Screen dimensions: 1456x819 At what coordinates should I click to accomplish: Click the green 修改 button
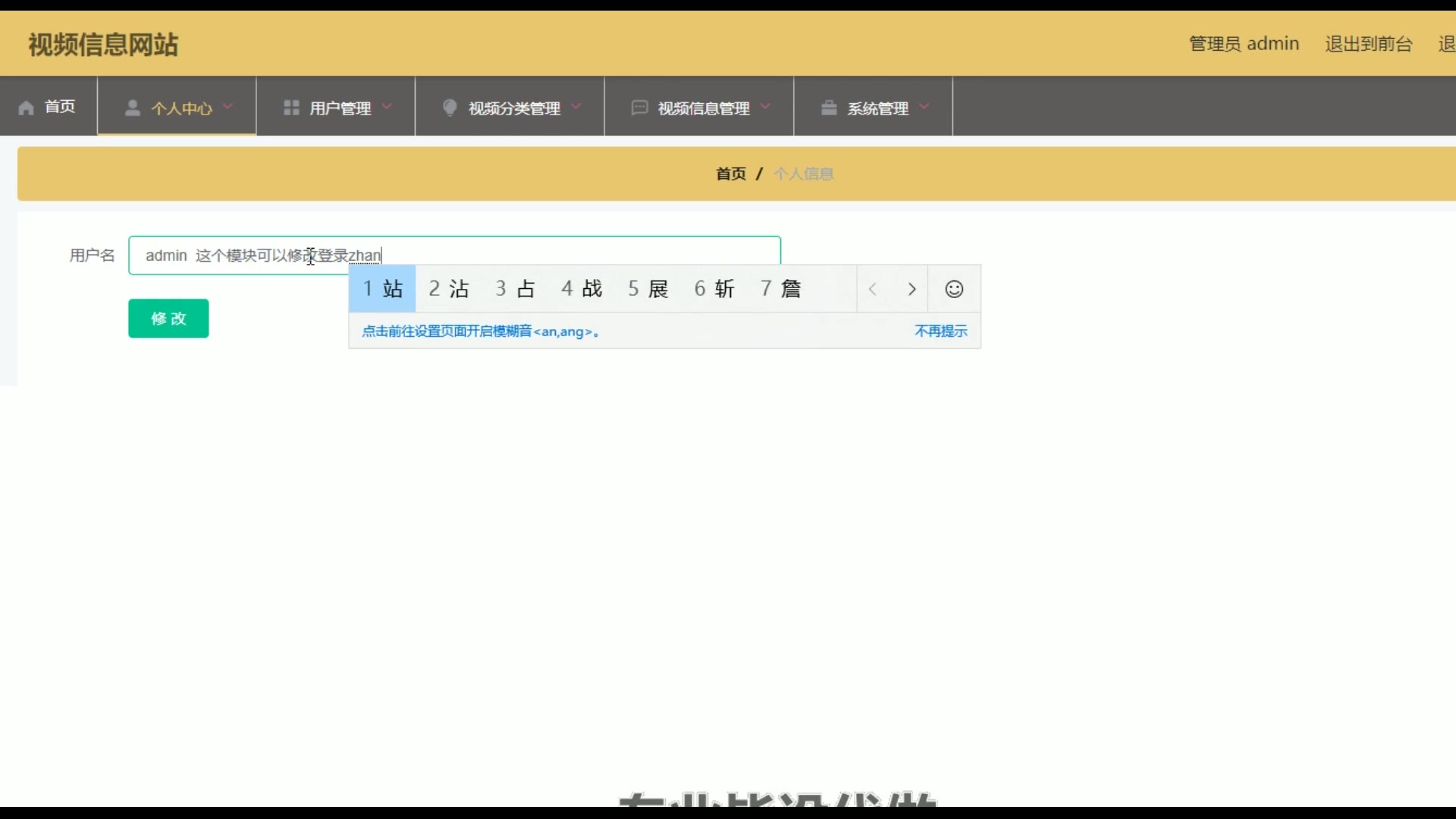click(x=168, y=318)
